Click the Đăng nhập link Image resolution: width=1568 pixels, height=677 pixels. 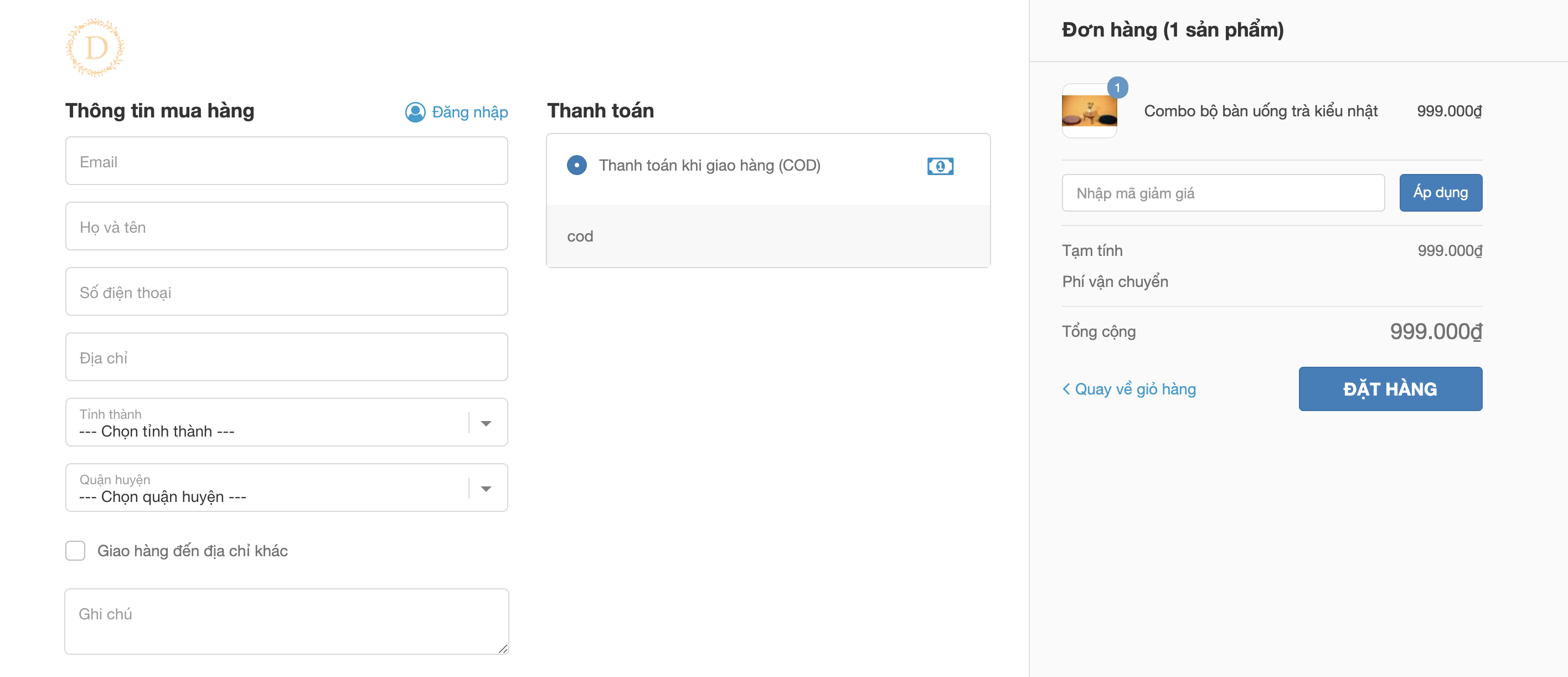click(470, 112)
